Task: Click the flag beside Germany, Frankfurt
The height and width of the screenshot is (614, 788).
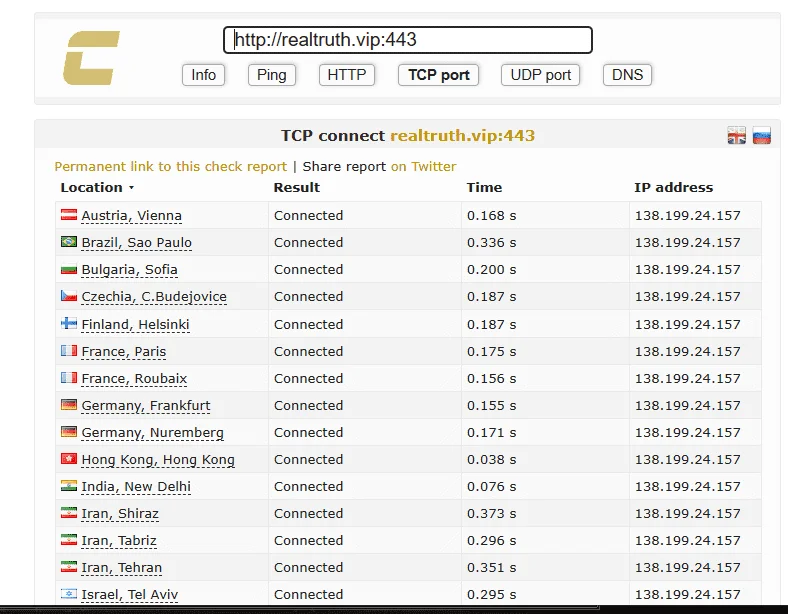Action: [69, 404]
